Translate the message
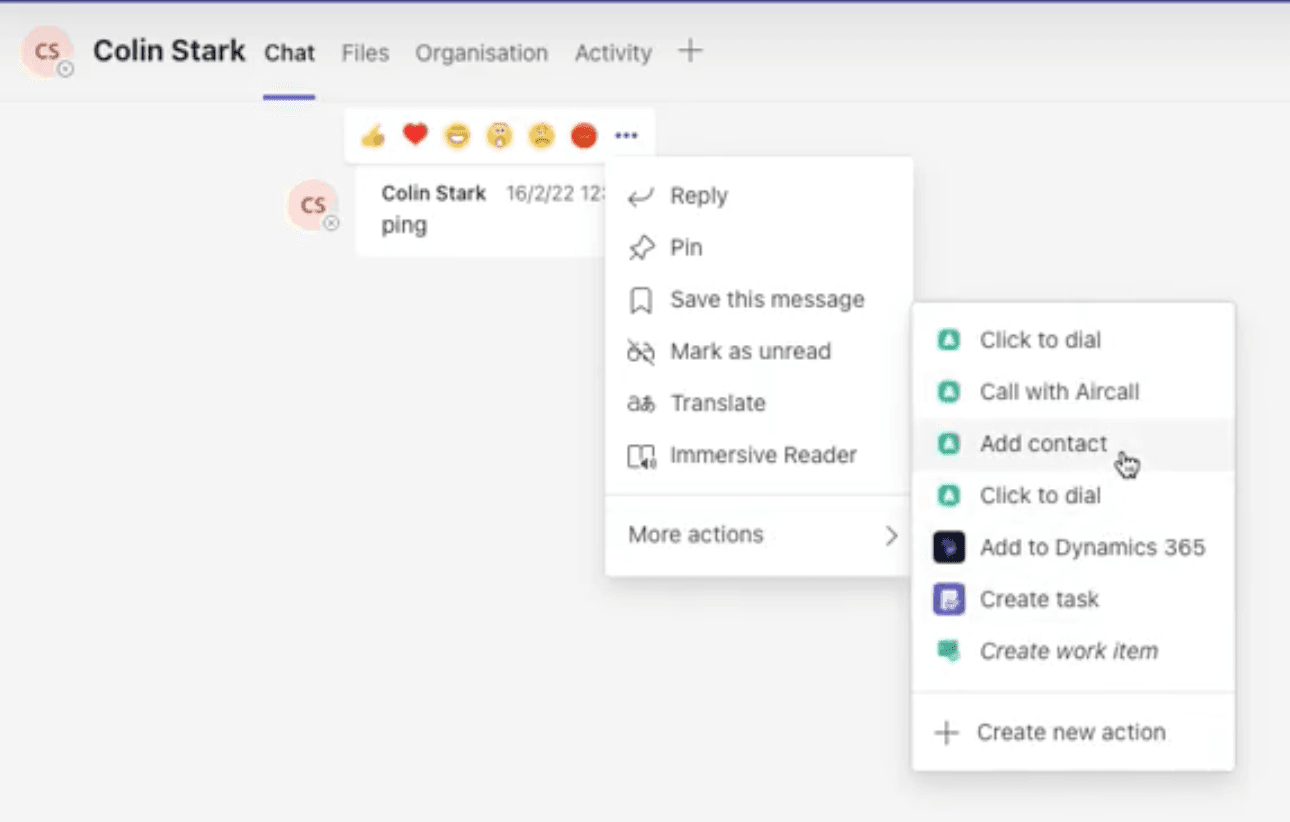This screenshot has height=822, width=1290. coord(719,403)
